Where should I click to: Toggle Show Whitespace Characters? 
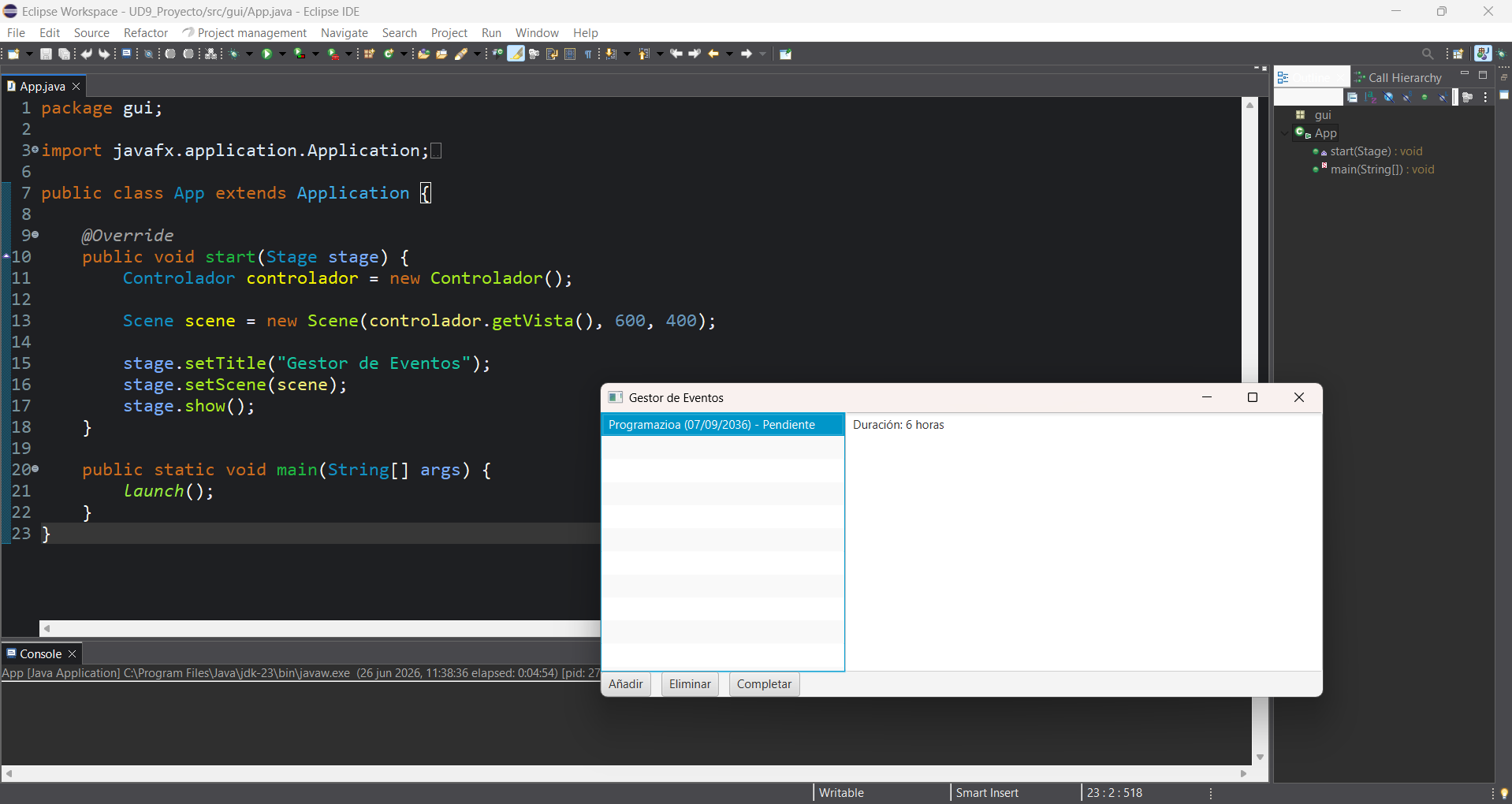588,54
